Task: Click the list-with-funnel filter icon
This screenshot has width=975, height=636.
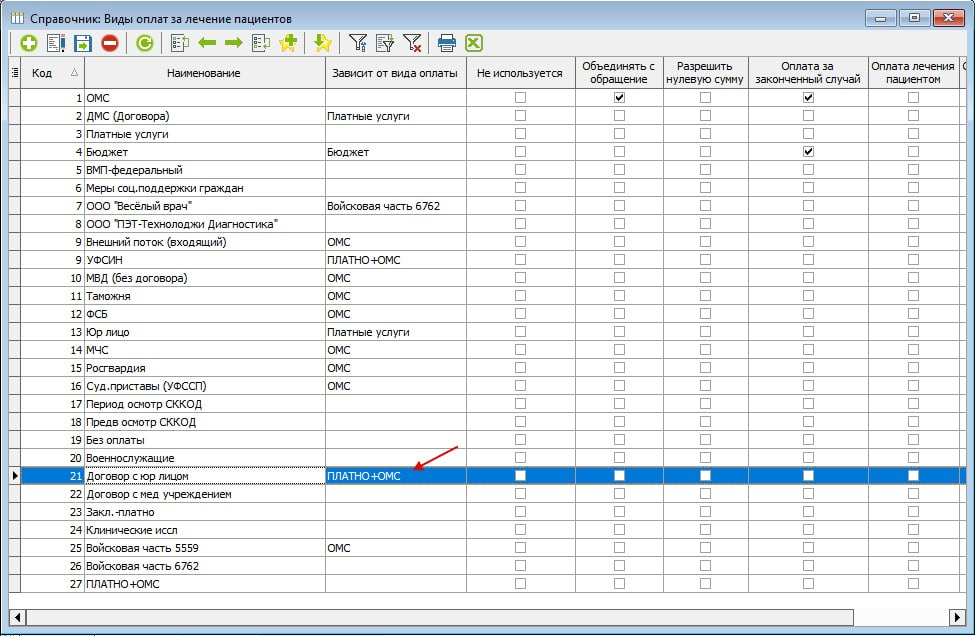Action: point(385,43)
